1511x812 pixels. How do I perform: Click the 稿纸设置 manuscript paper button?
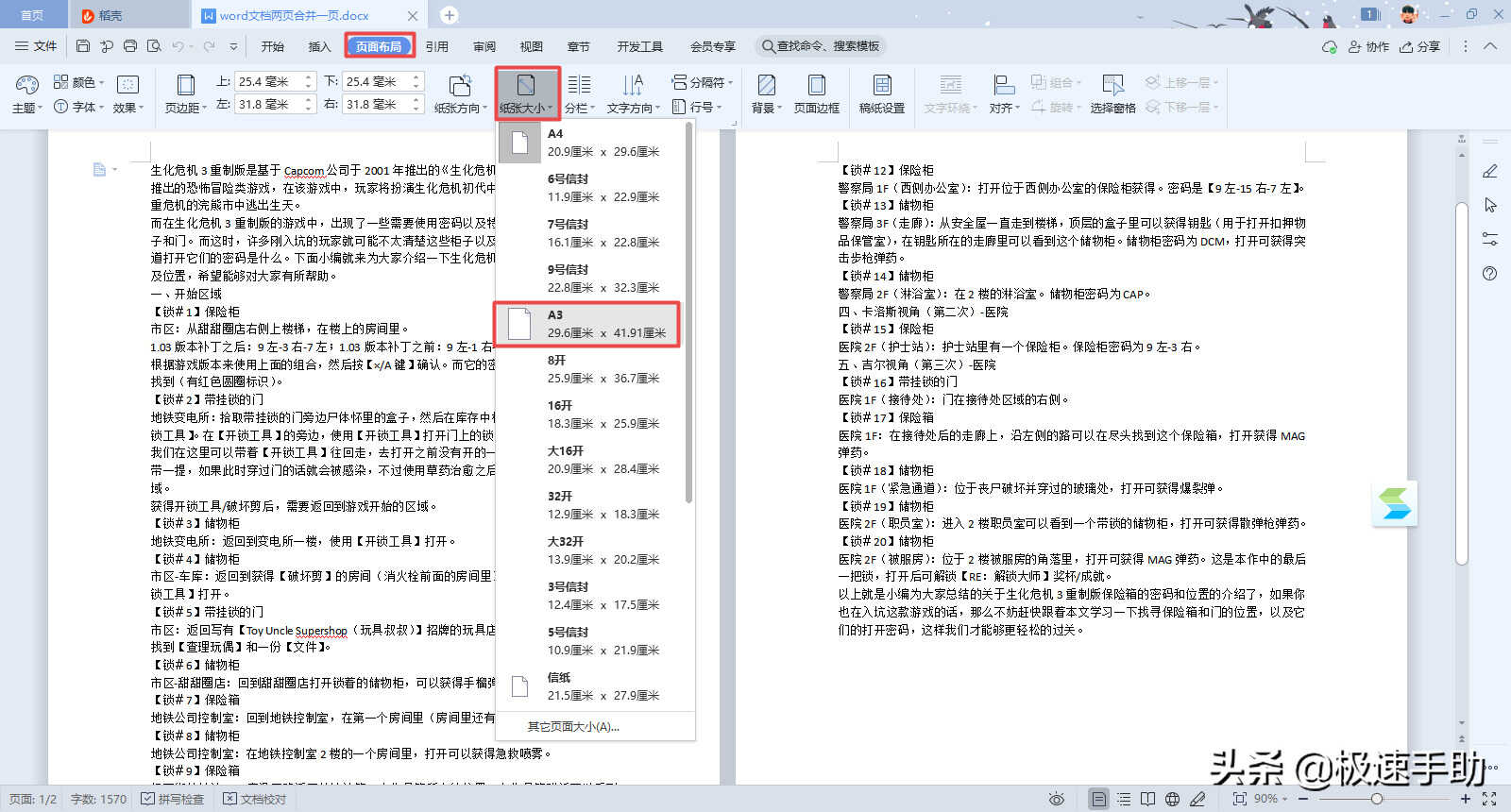pyautogui.click(x=882, y=94)
